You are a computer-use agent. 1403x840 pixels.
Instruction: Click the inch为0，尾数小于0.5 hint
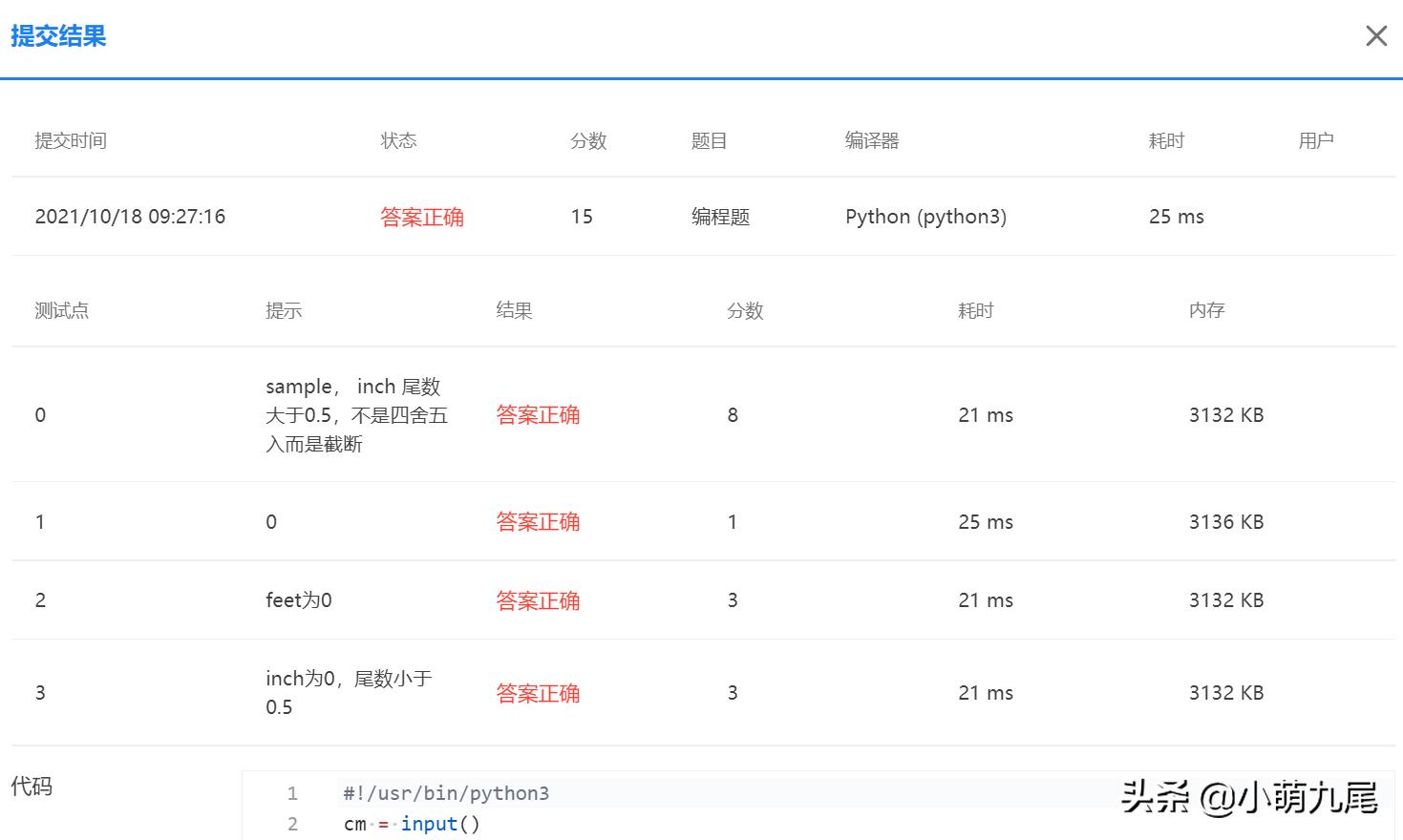[350, 692]
